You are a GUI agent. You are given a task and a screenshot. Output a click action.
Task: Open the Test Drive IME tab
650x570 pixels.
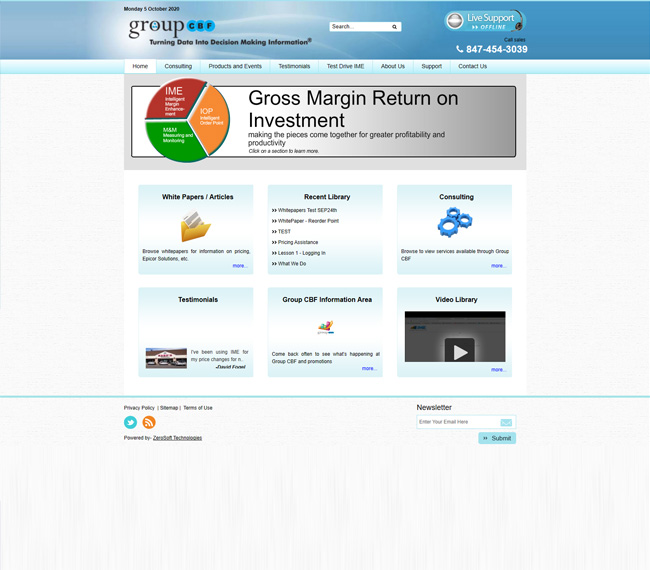point(345,66)
